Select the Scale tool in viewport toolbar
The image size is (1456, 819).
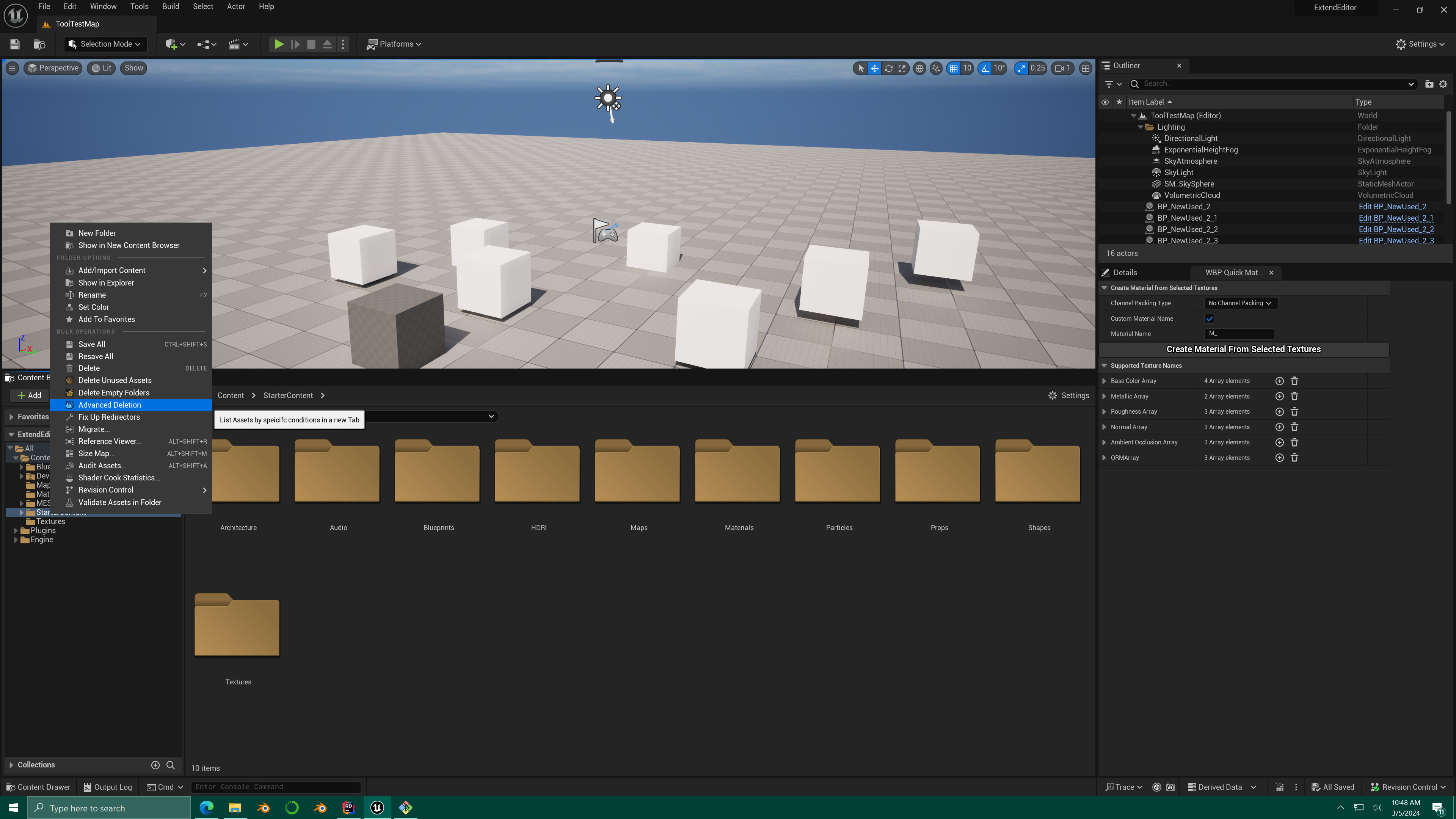click(902, 68)
